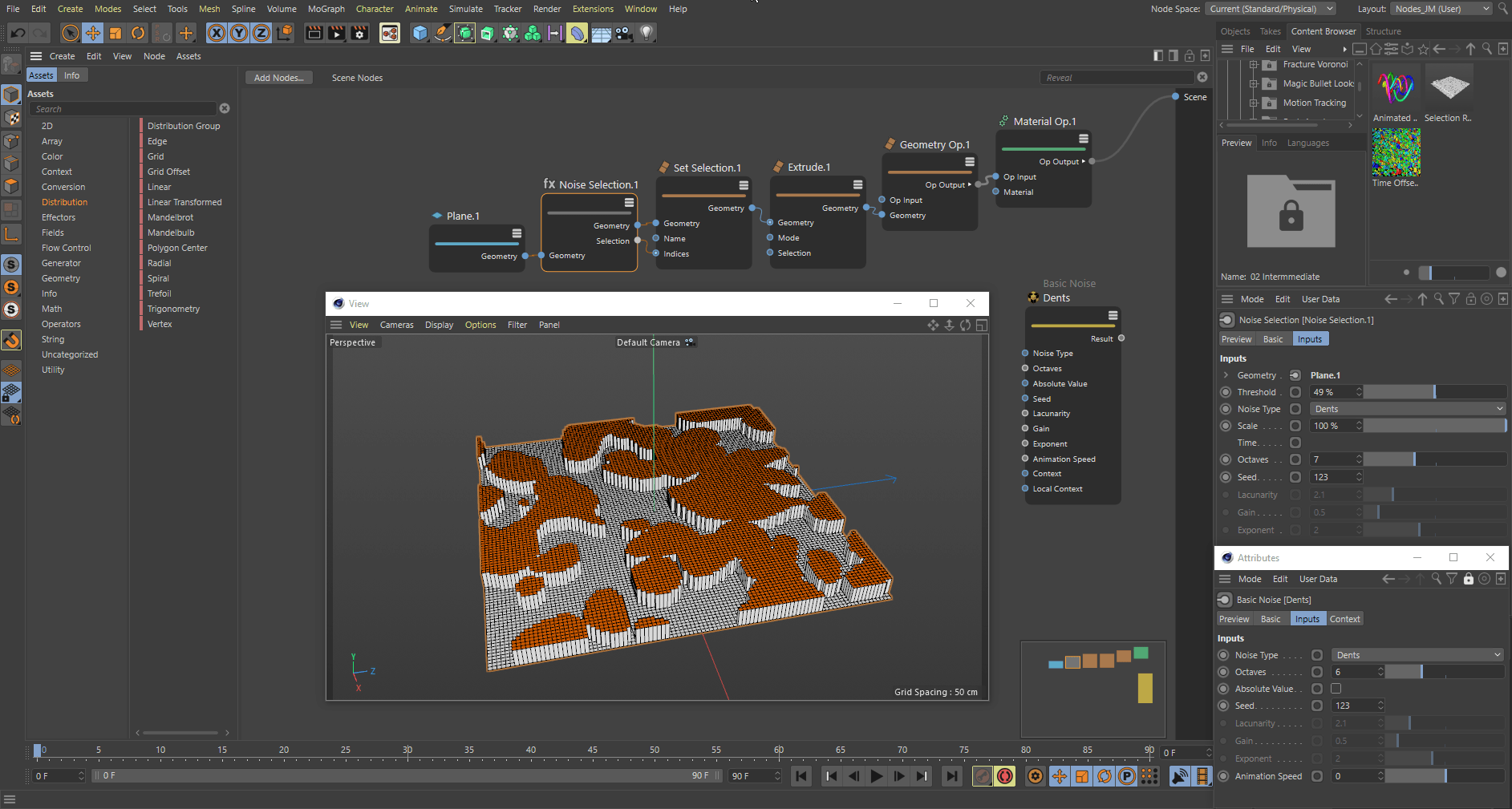Viewport: 1512px width, 809px height.
Task: Enable the Absolute Value checkbox
Action: 1336,689
